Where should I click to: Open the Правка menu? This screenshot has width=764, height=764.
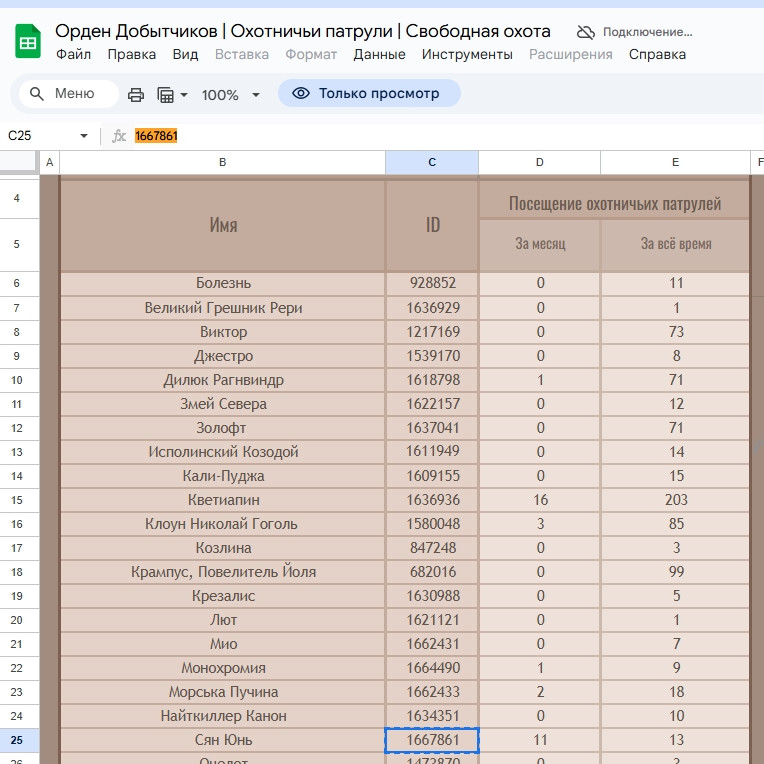pos(132,55)
